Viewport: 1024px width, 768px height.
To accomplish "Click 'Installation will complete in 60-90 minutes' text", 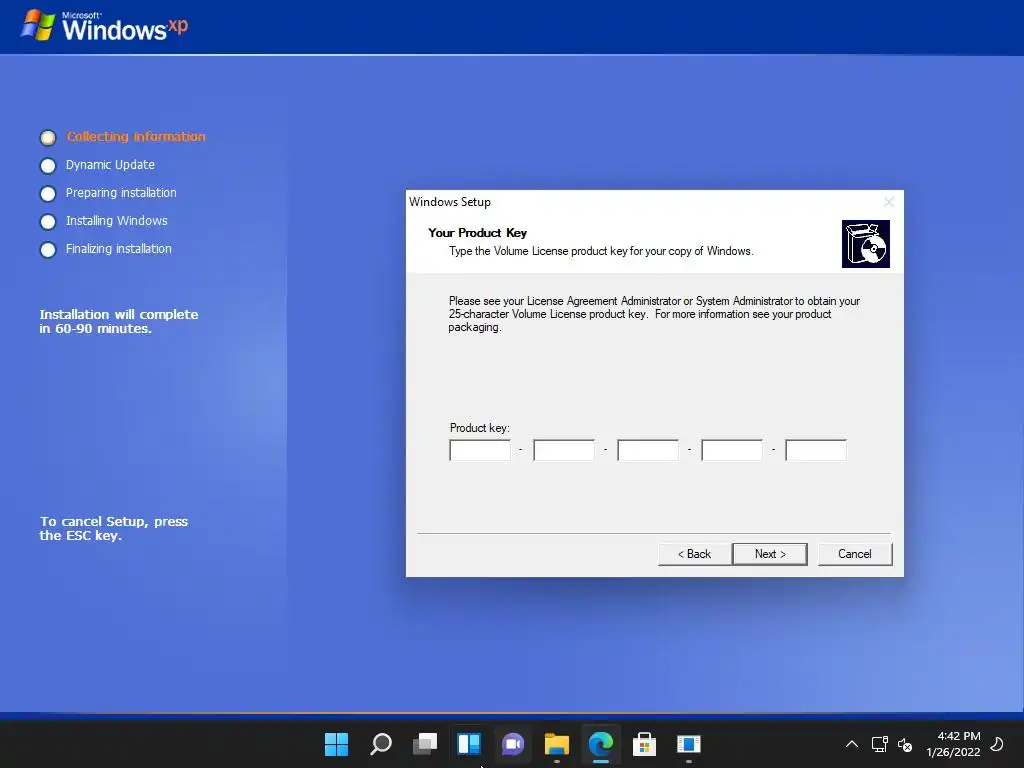I will point(119,321).
